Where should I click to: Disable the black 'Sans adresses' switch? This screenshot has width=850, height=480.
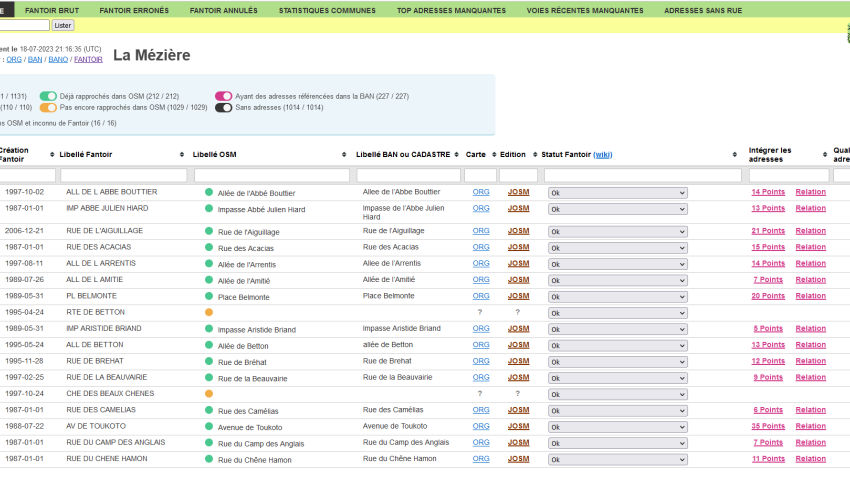point(223,107)
